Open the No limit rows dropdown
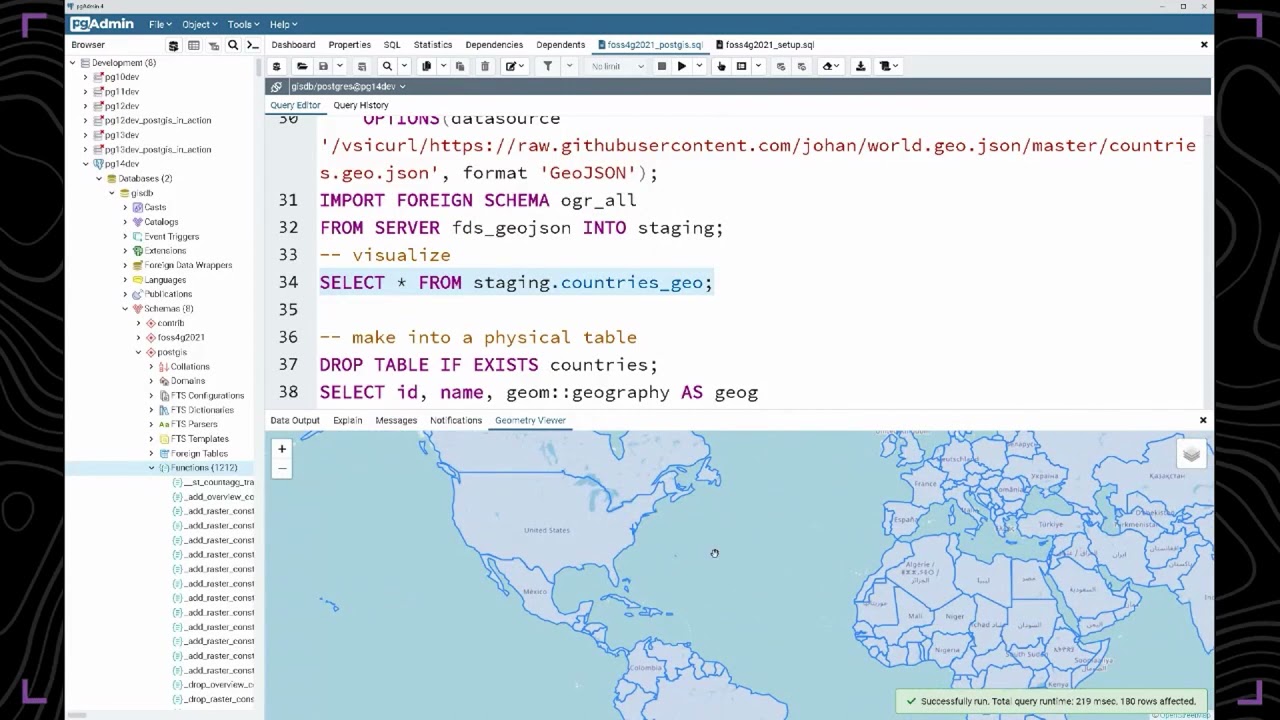1280x720 pixels. pyautogui.click(x=617, y=66)
